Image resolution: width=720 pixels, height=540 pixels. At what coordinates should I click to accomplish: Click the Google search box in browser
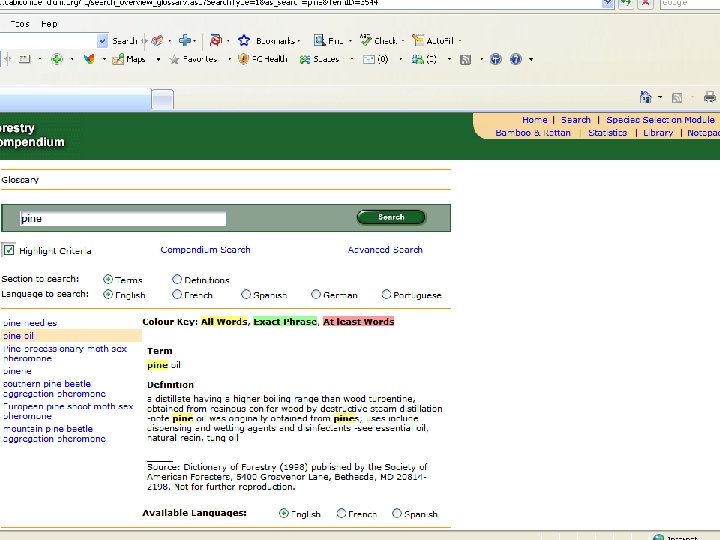[x=689, y=3]
